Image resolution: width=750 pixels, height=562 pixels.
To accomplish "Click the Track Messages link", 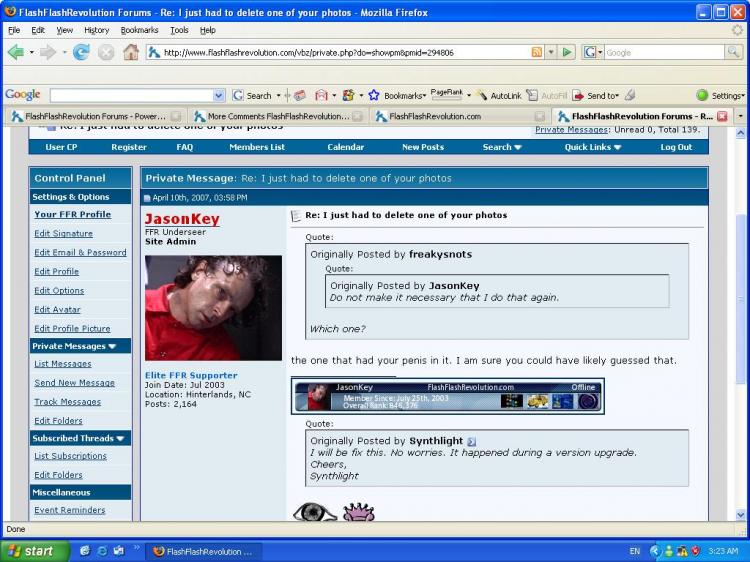I will [x=67, y=402].
